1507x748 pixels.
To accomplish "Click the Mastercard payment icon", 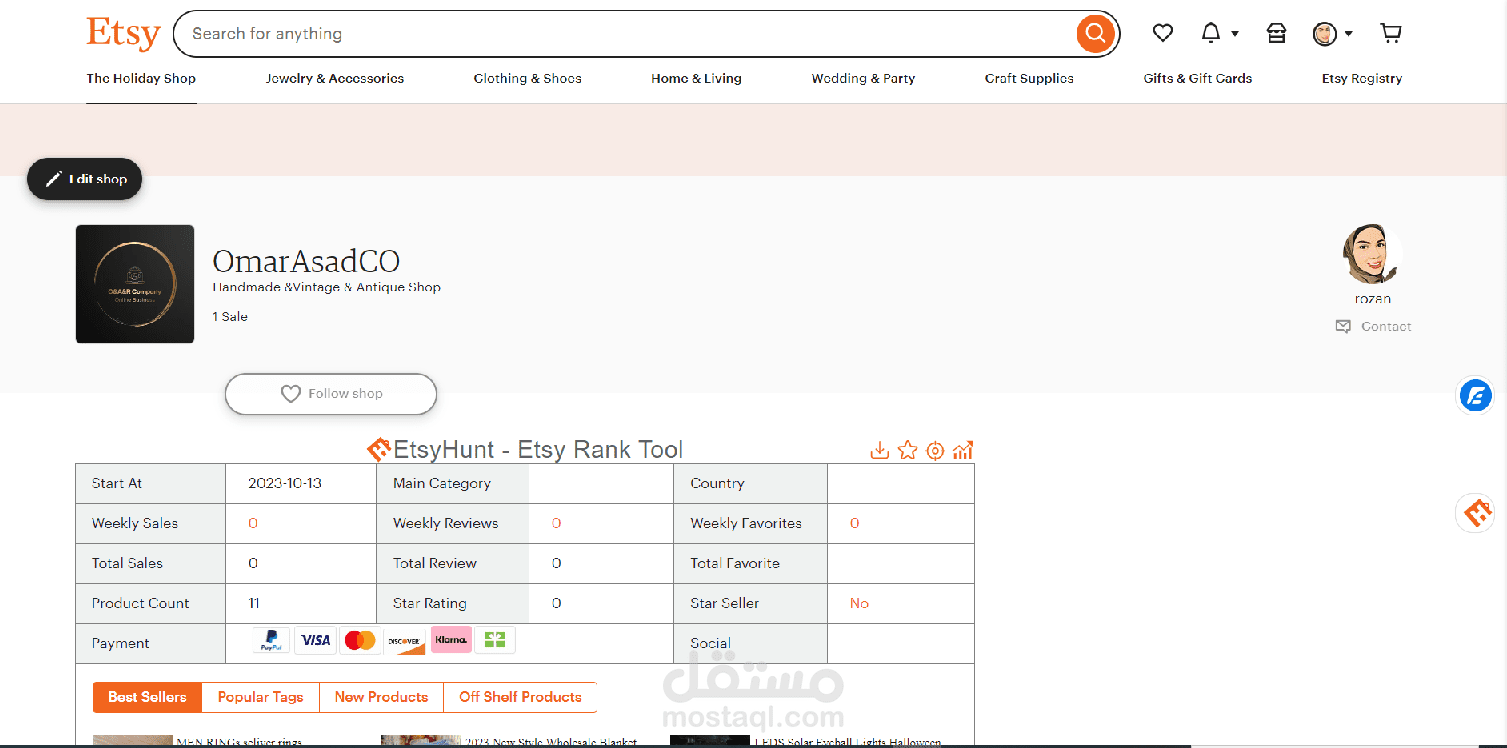I will coord(360,640).
